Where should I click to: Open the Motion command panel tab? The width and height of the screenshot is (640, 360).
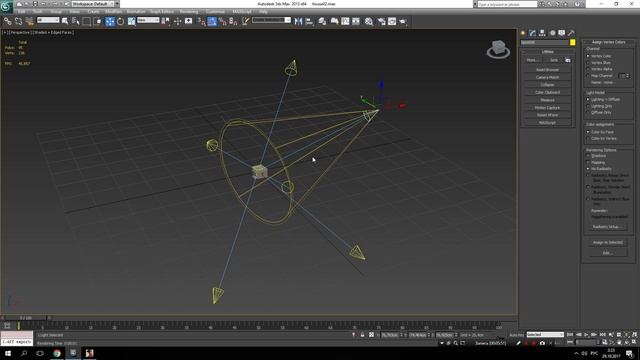[552, 33]
